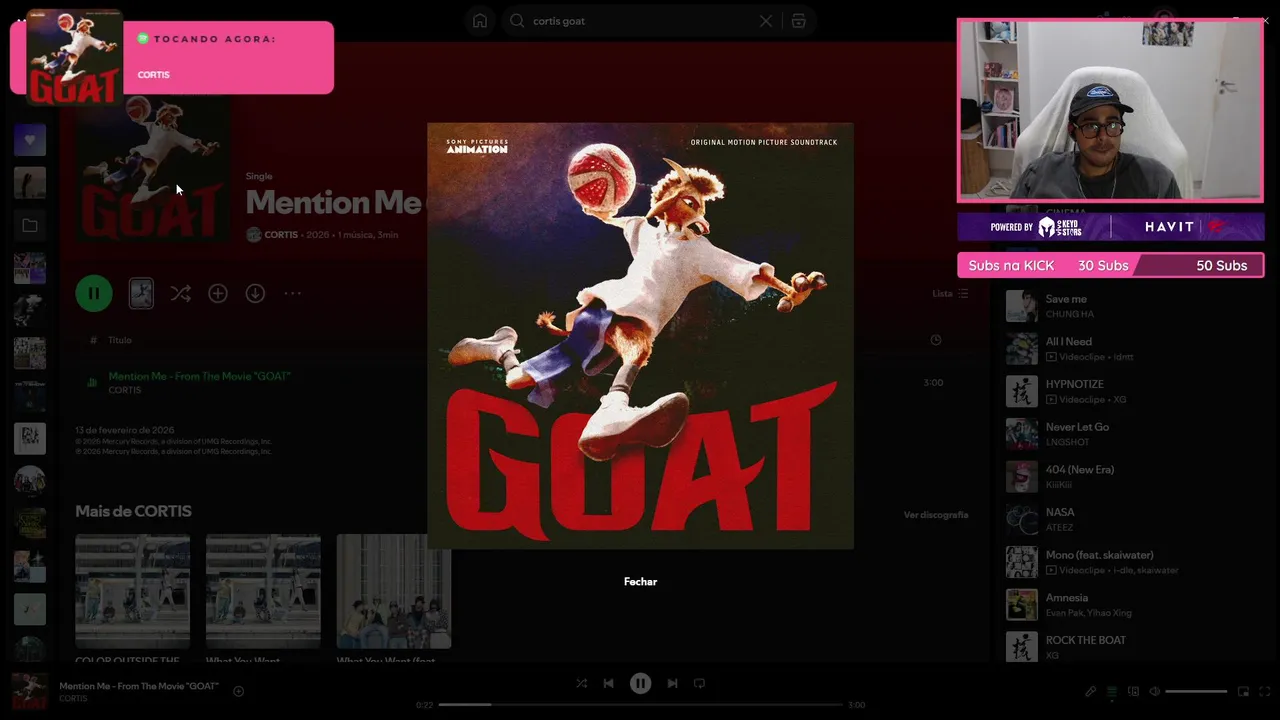Open now playing cover thumbnail in bottom bar

click(30, 691)
